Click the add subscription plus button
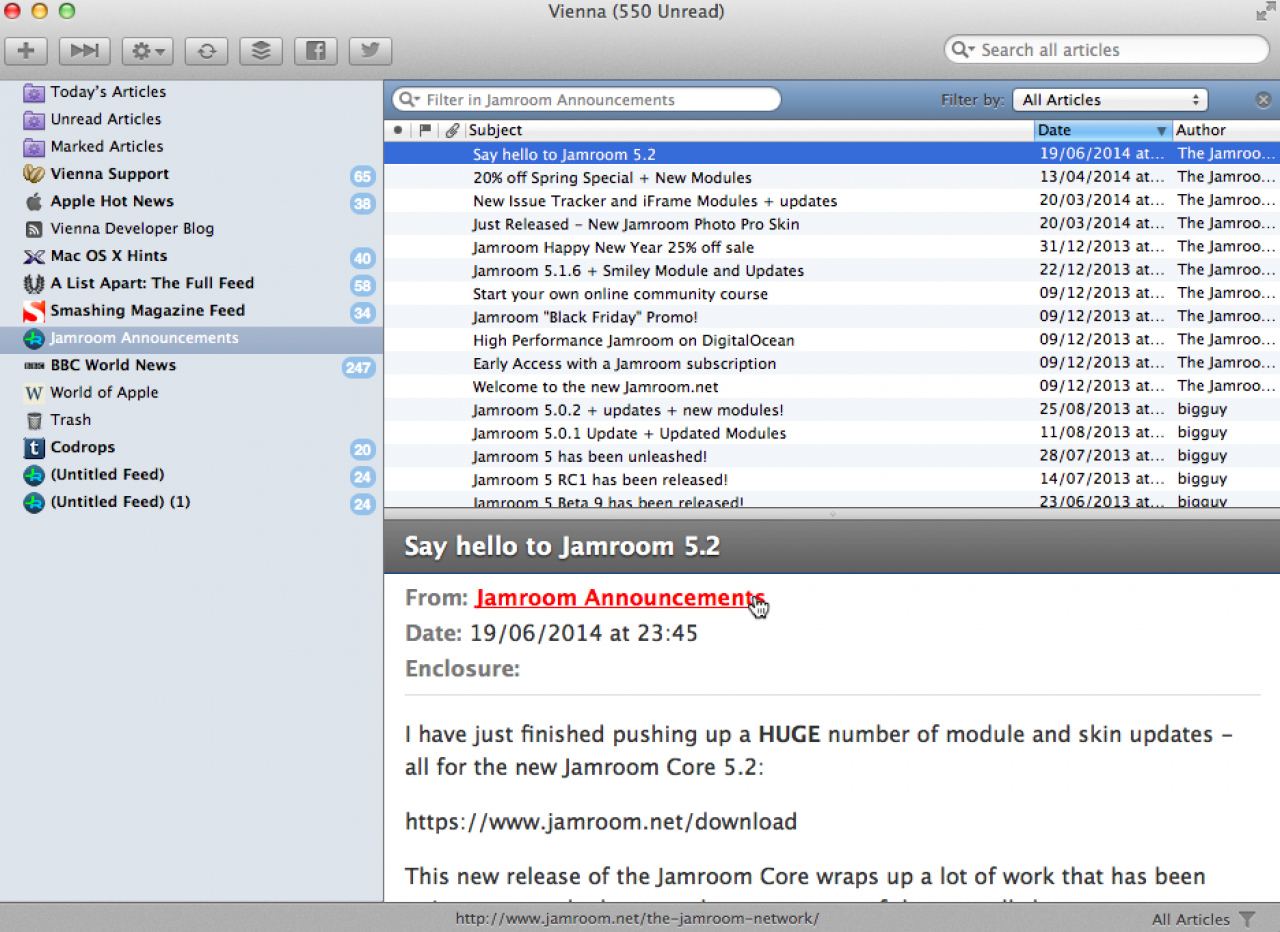1280x932 pixels. click(x=27, y=51)
